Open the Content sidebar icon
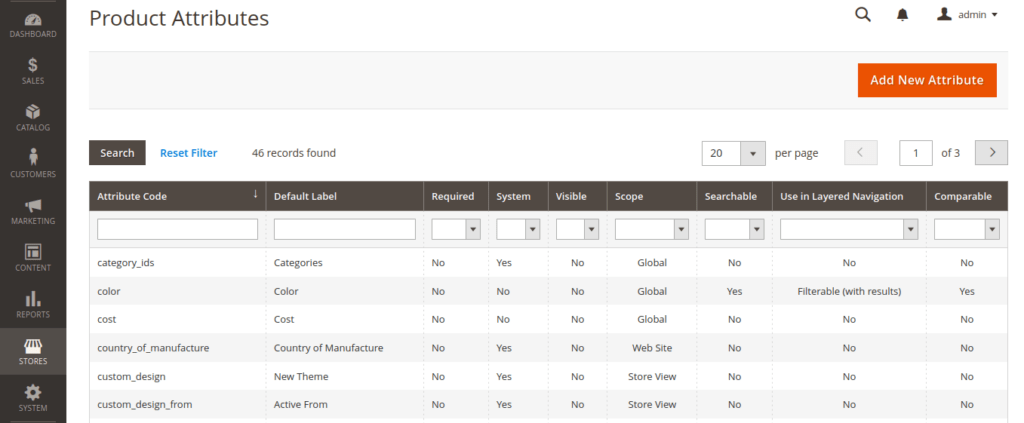Image resolution: width=1024 pixels, height=423 pixels. [33, 258]
